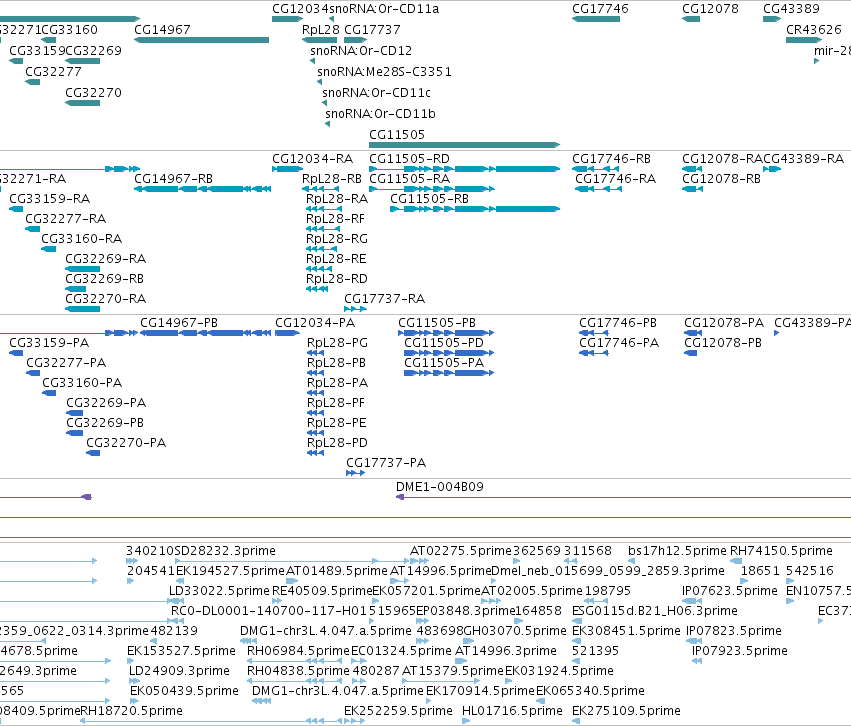
Task: Click the CG32270 gene label
Action: pyautogui.click(x=93, y=93)
